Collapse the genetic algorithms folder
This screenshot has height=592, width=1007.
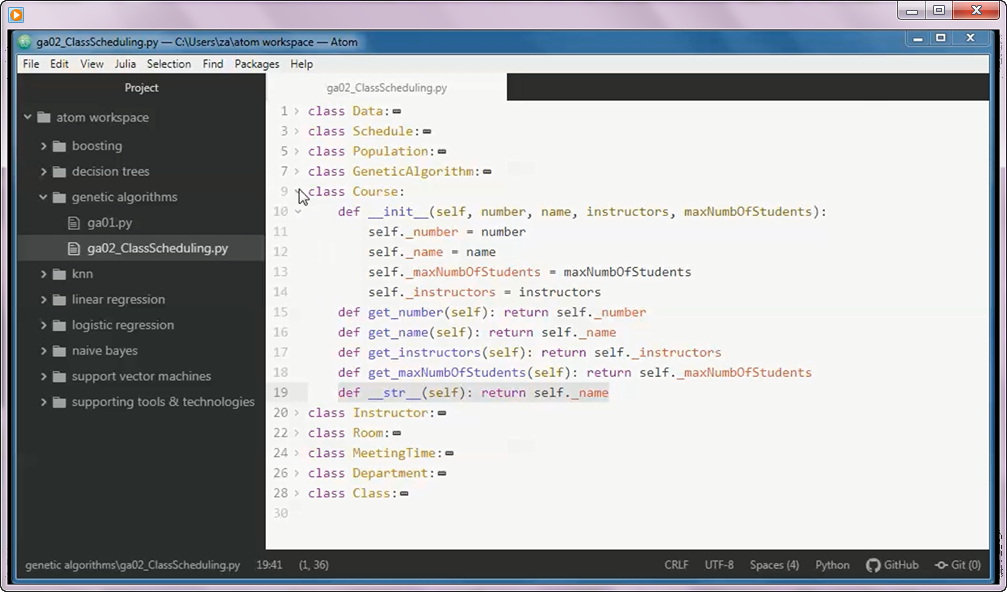coord(44,197)
